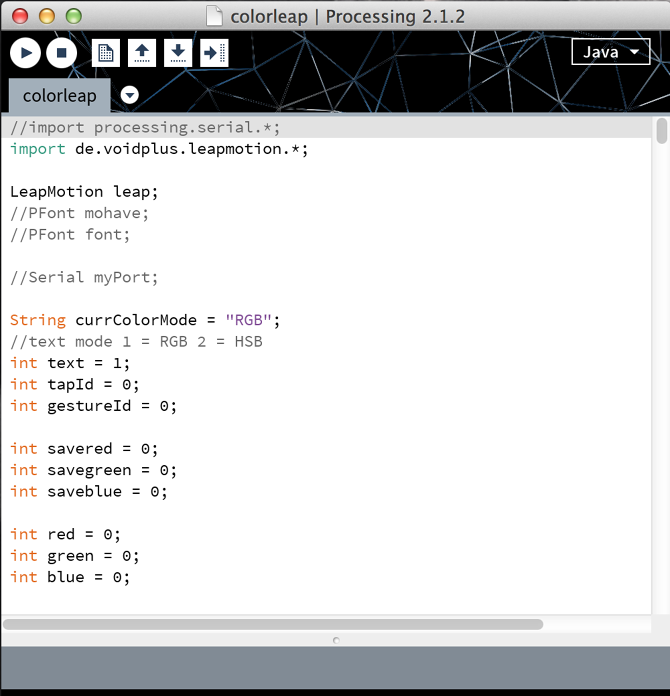
Task: Click the document icon in title bar
Action: (215, 17)
